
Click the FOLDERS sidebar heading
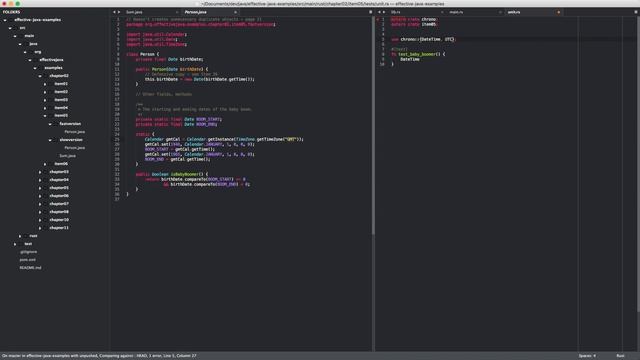tap(11, 12)
